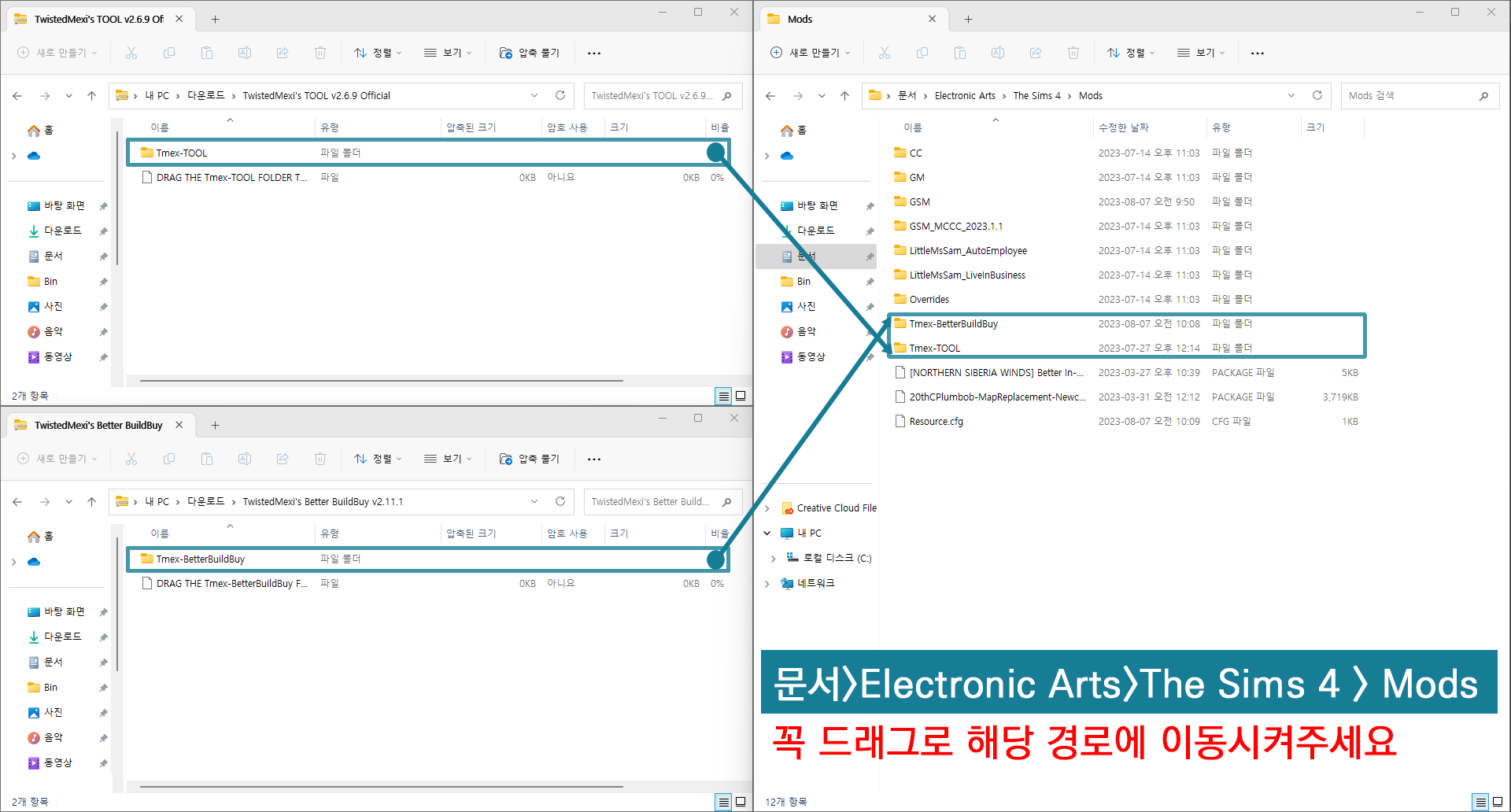1511x812 pixels.
Task: Add new tab in Mods window
Action: click(968, 19)
